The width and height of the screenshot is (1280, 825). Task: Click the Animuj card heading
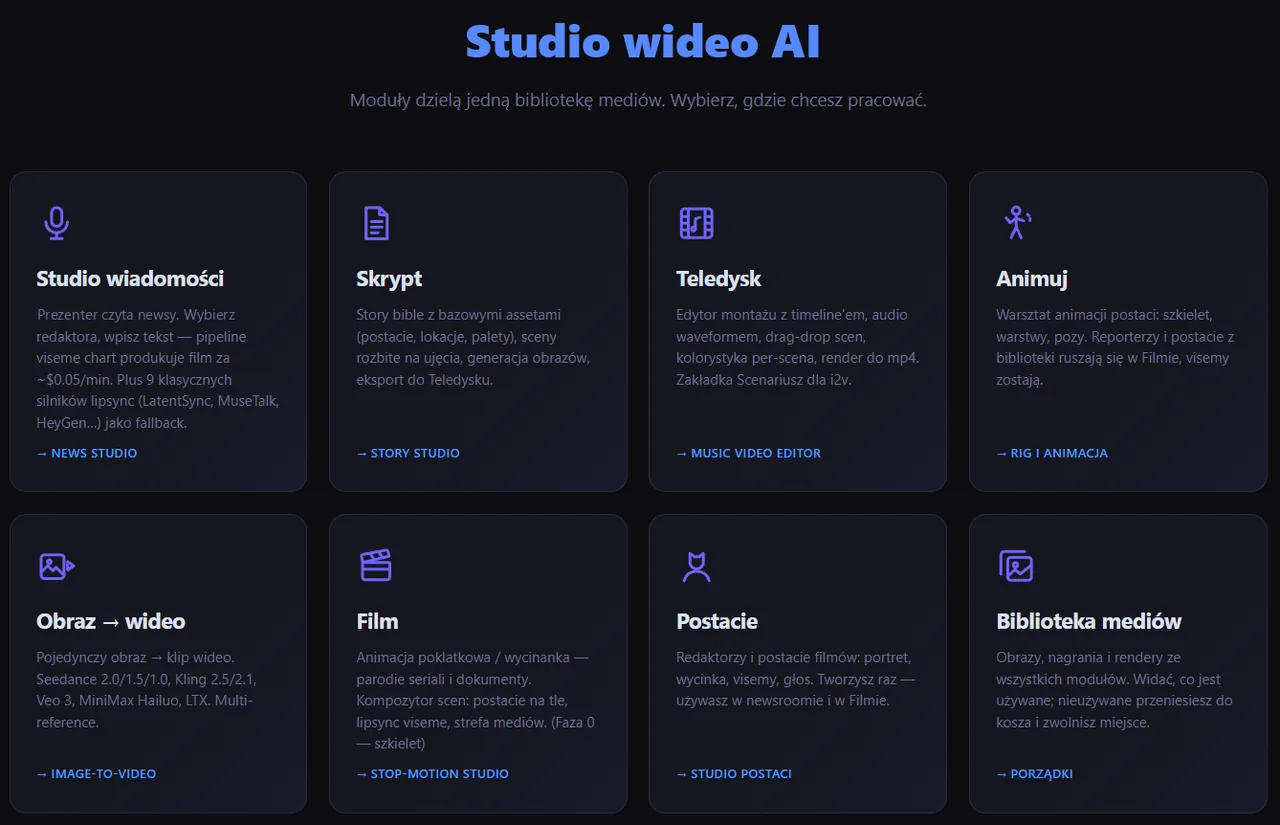click(x=1032, y=279)
